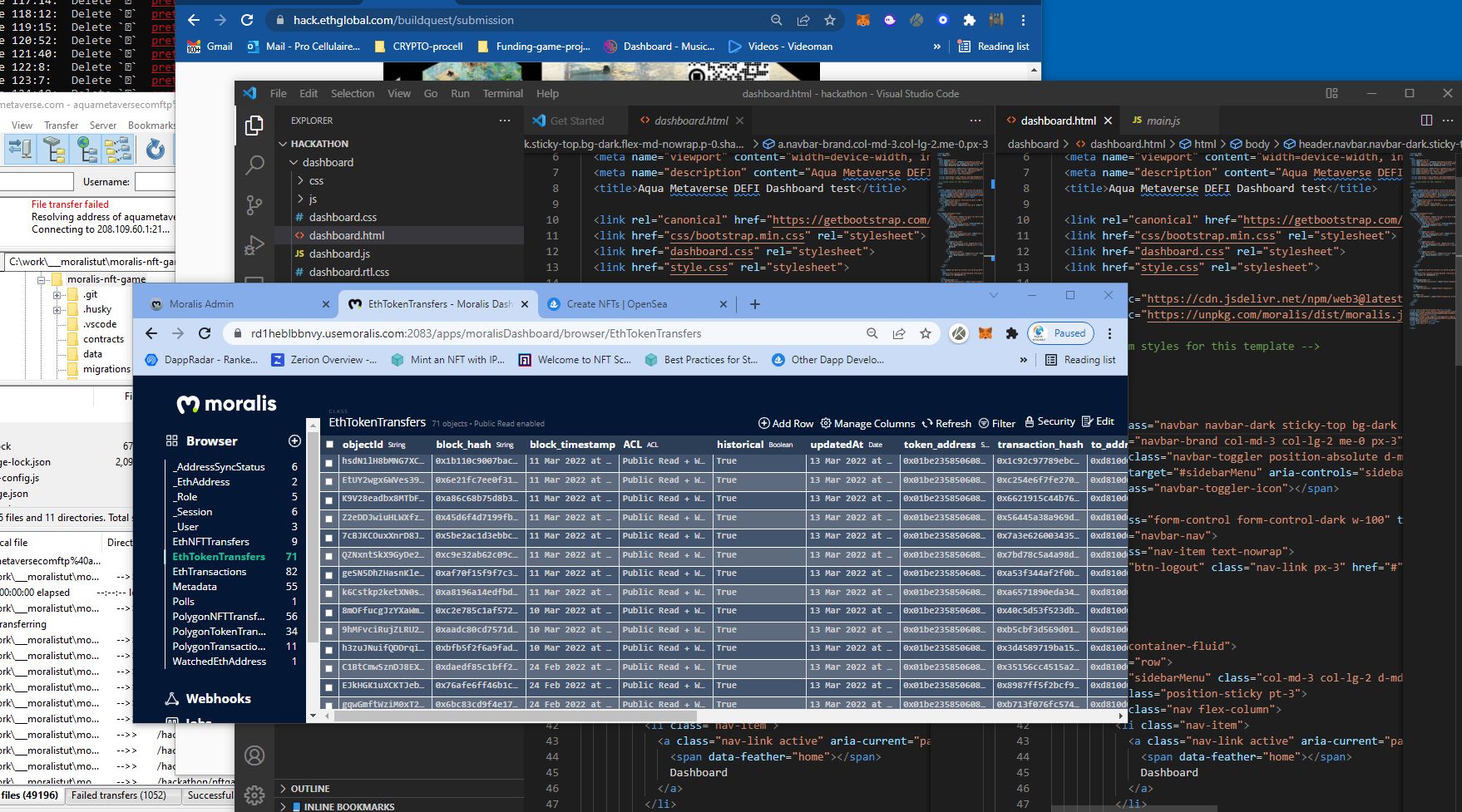
Task: Open PolygonNFTTransfers class in sidebar
Action: (219, 617)
